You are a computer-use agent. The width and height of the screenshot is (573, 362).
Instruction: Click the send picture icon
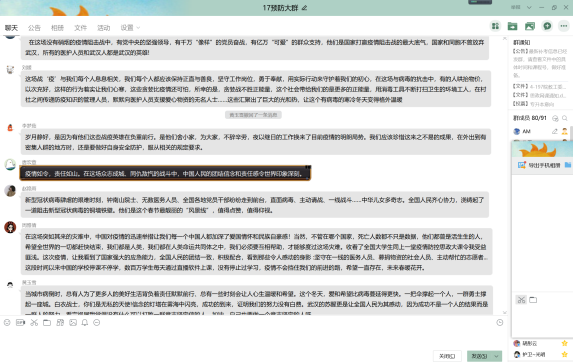[73, 323]
